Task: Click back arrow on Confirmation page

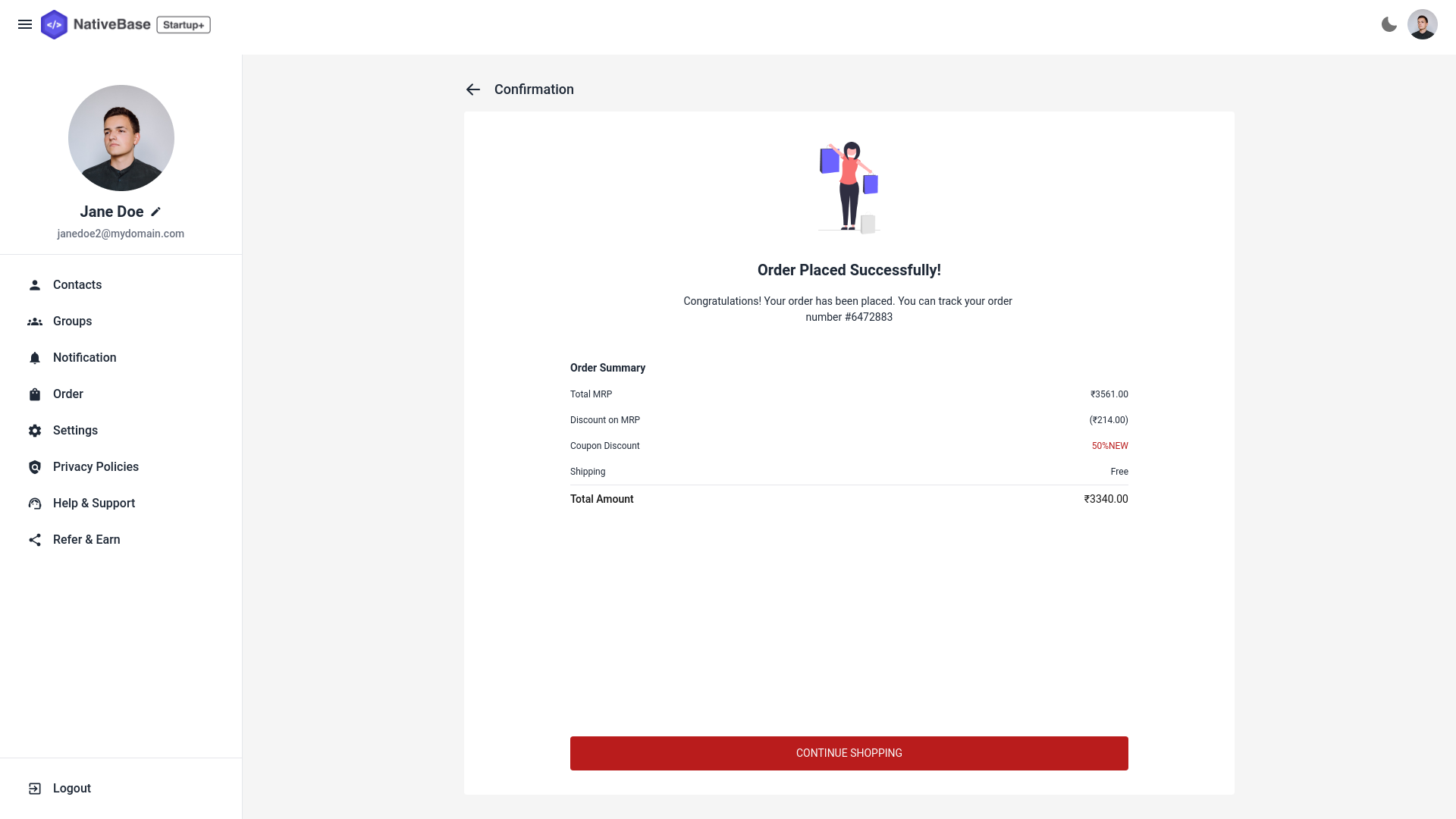Action: point(472,89)
